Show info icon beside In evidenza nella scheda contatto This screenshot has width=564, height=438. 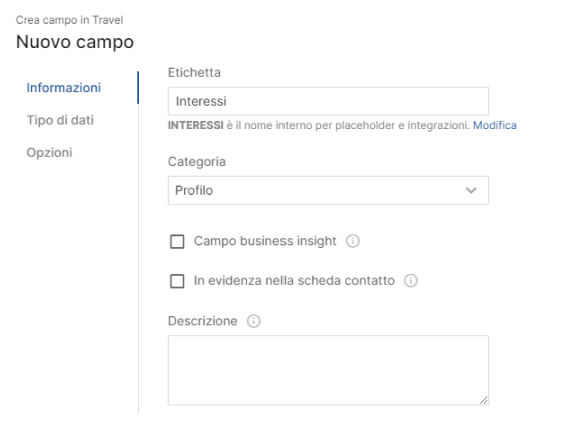pos(411,280)
